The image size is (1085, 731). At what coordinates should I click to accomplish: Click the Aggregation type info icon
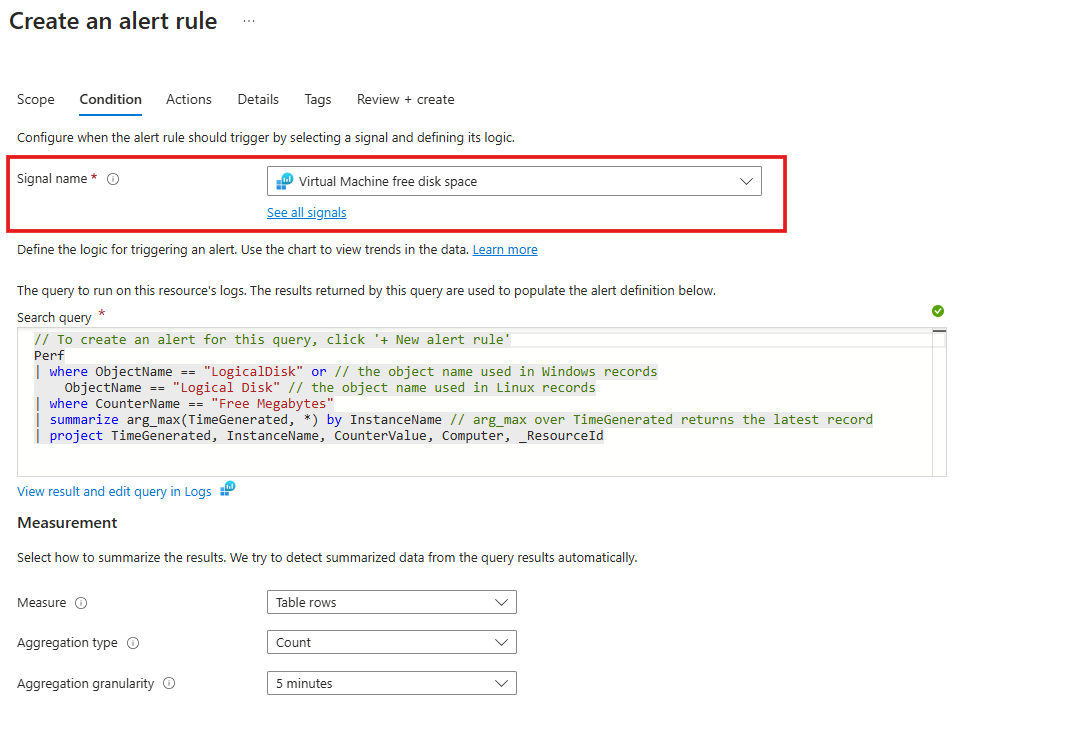(133, 643)
